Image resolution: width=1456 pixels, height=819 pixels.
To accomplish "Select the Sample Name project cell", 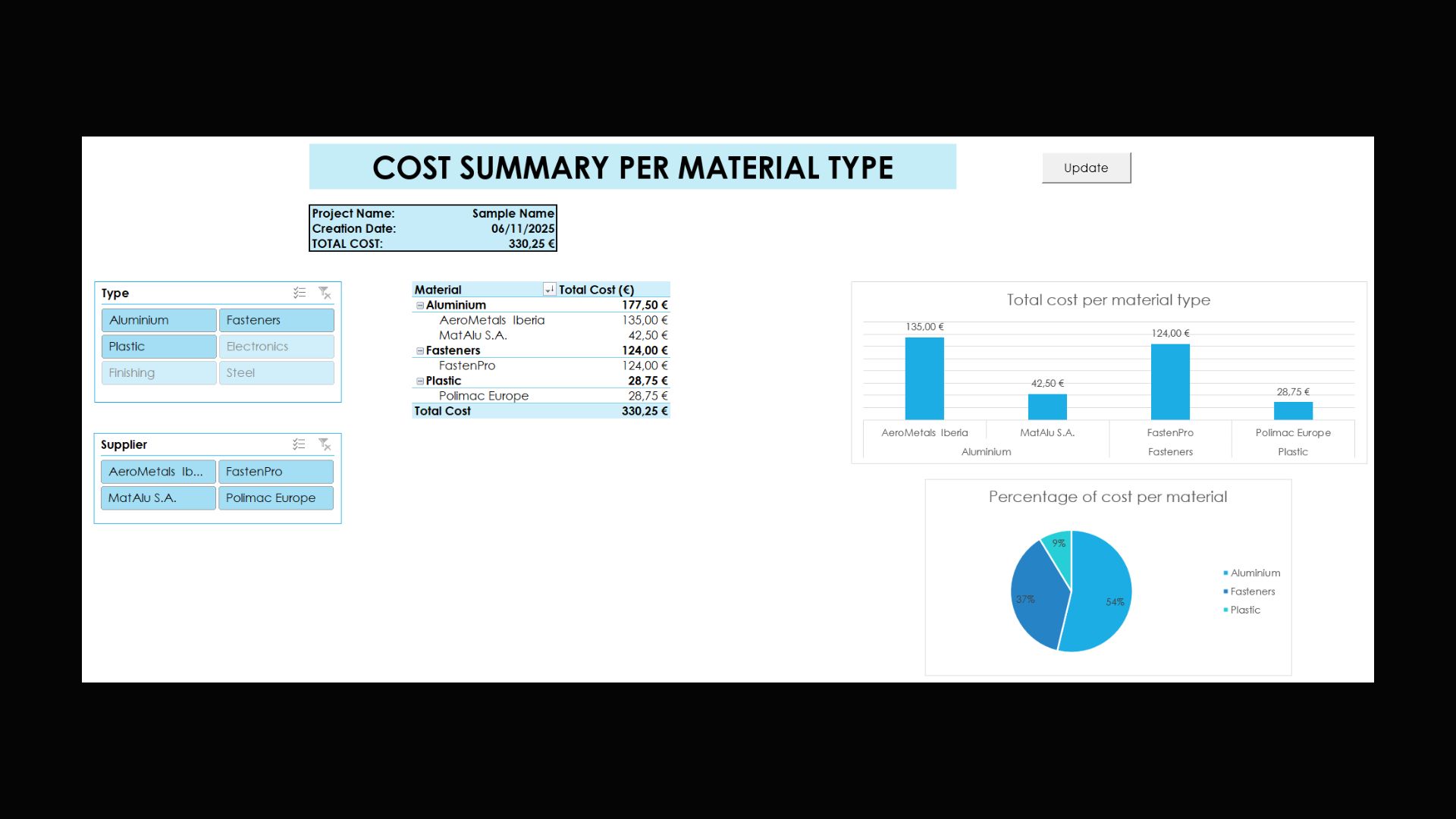I will click(x=513, y=214).
